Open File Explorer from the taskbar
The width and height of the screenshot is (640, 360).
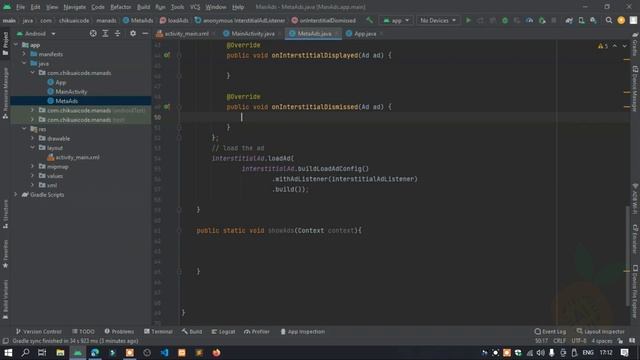[x=60, y=353]
